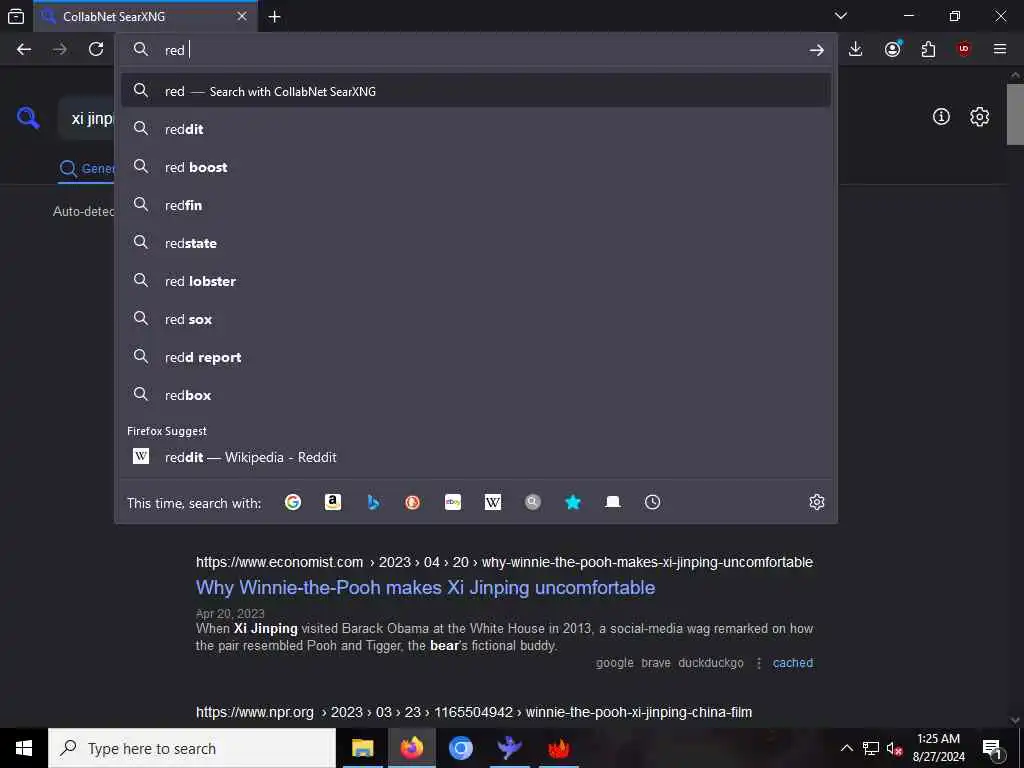Search this time with Google icon

point(293,502)
